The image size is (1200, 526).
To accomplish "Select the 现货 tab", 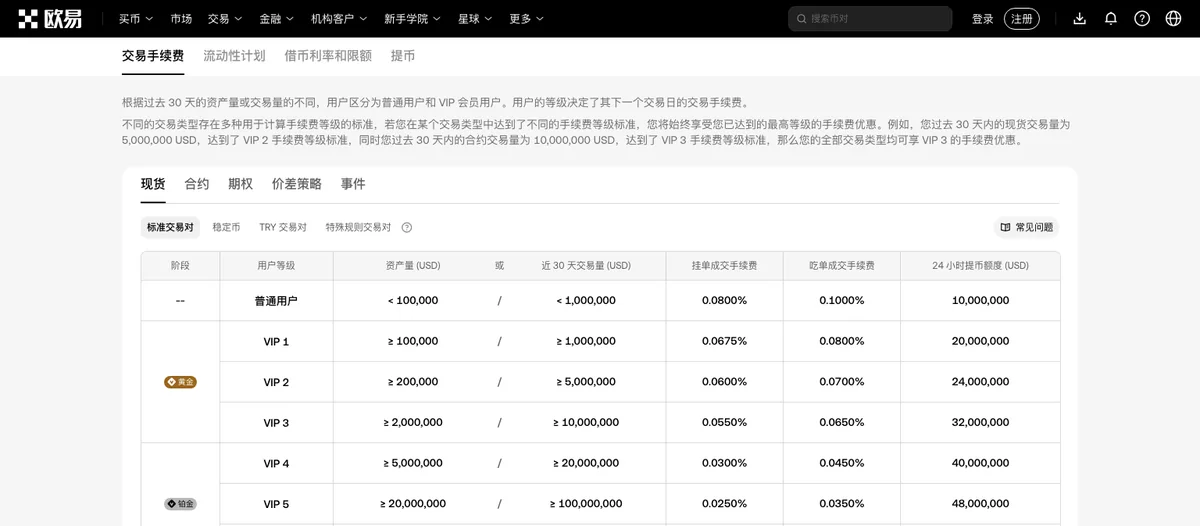I will click(153, 184).
